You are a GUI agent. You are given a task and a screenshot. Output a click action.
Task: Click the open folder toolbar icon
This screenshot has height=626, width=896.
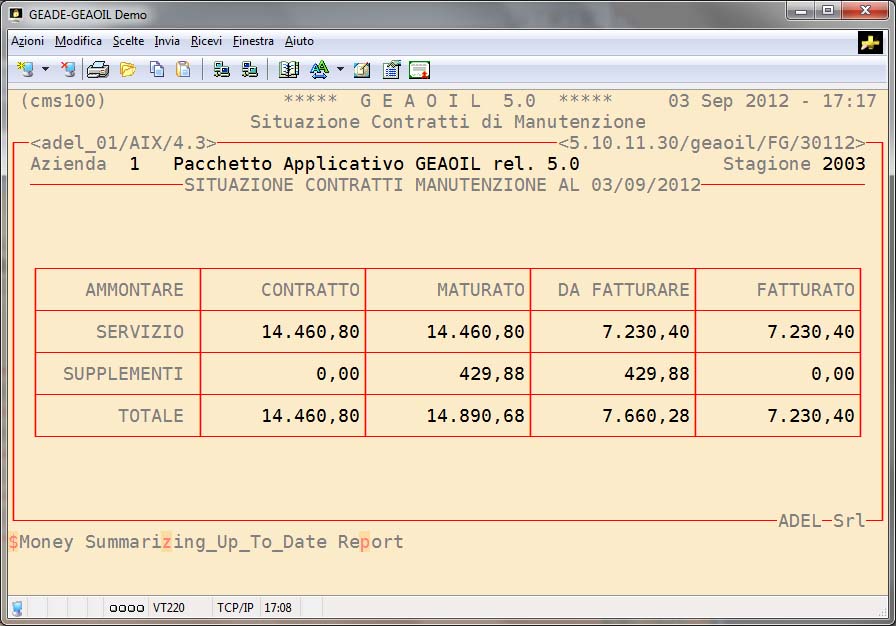(x=127, y=69)
